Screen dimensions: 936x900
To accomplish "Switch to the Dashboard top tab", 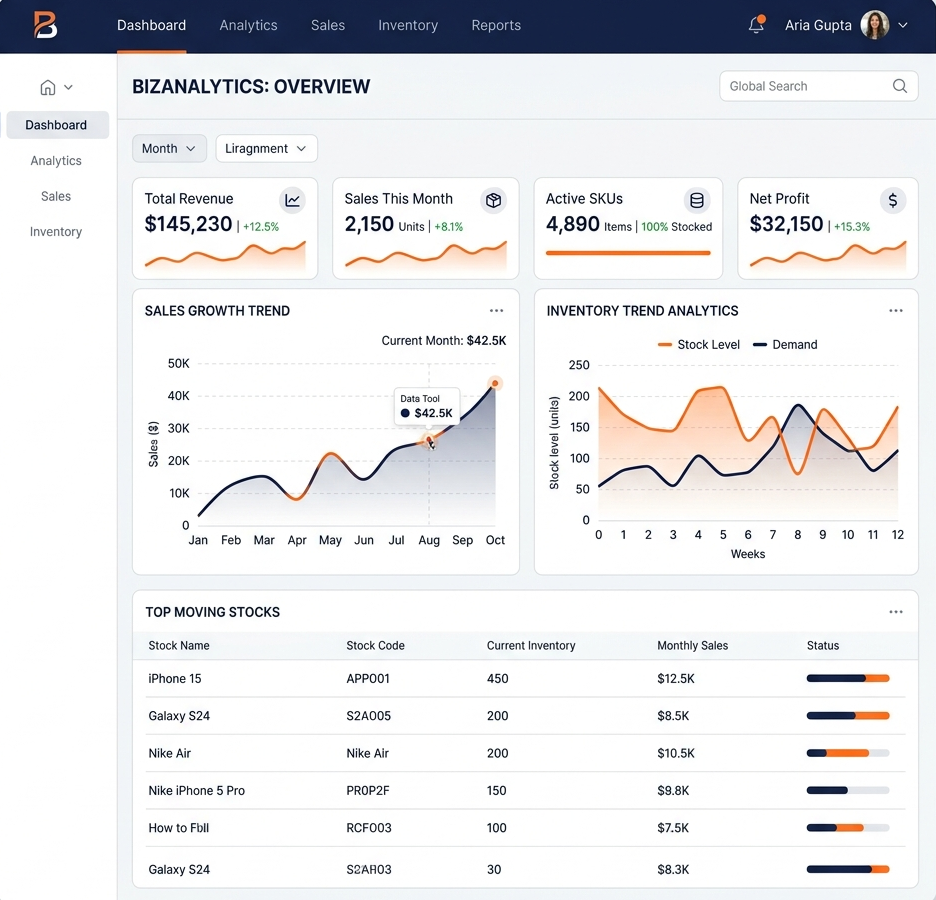I will 152,25.
